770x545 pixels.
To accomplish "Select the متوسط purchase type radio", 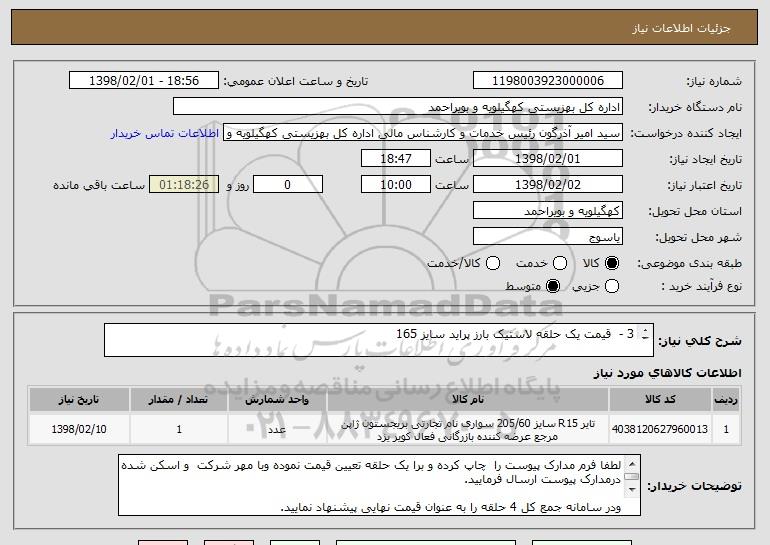I will (x=553, y=286).
